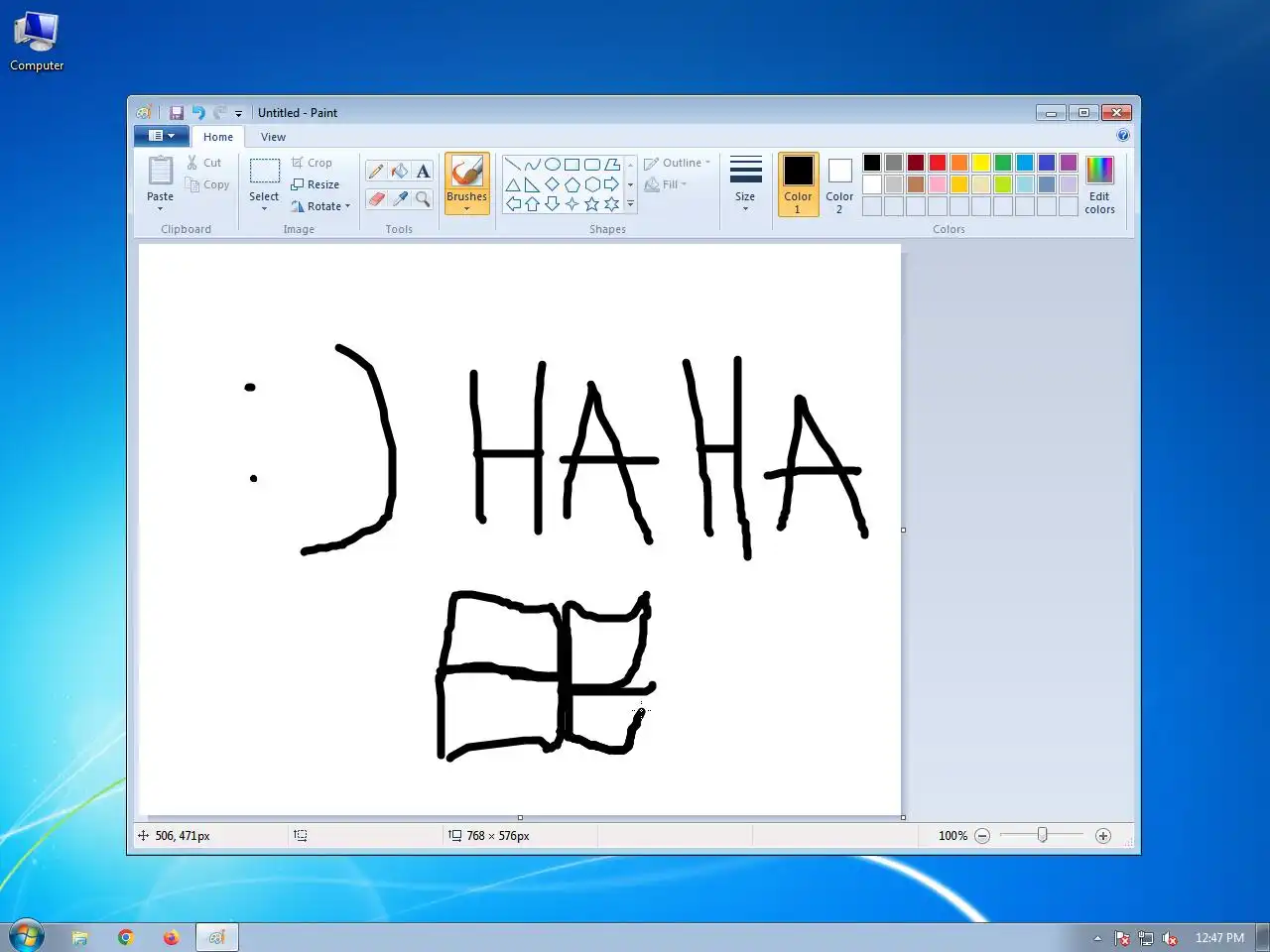Image resolution: width=1270 pixels, height=952 pixels.
Task: Pick the yellow color swatch
Action: pyautogui.click(x=981, y=163)
